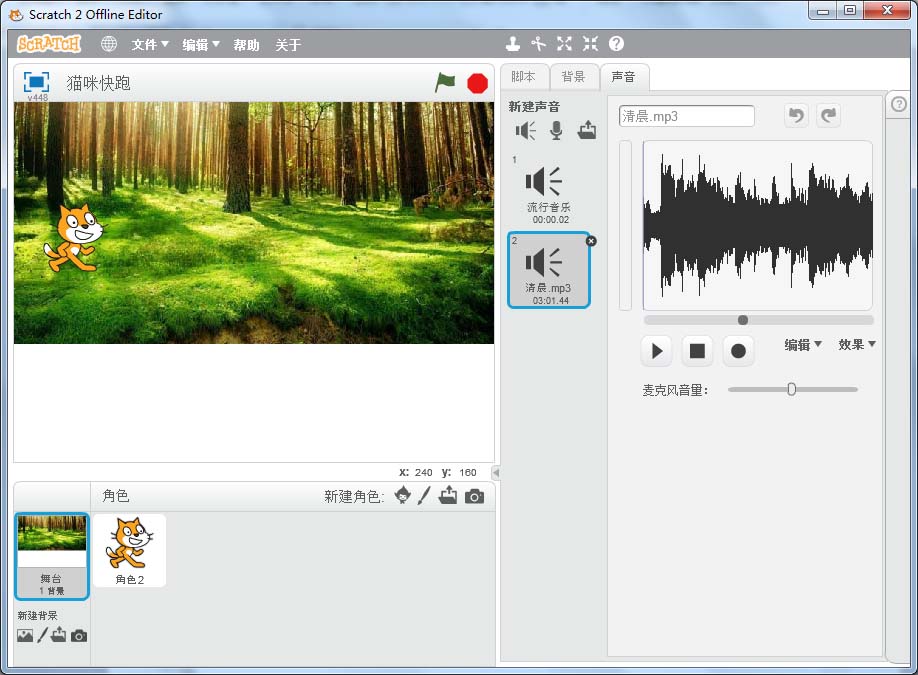Switch to the 脚本 tab

click(x=523, y=77)
